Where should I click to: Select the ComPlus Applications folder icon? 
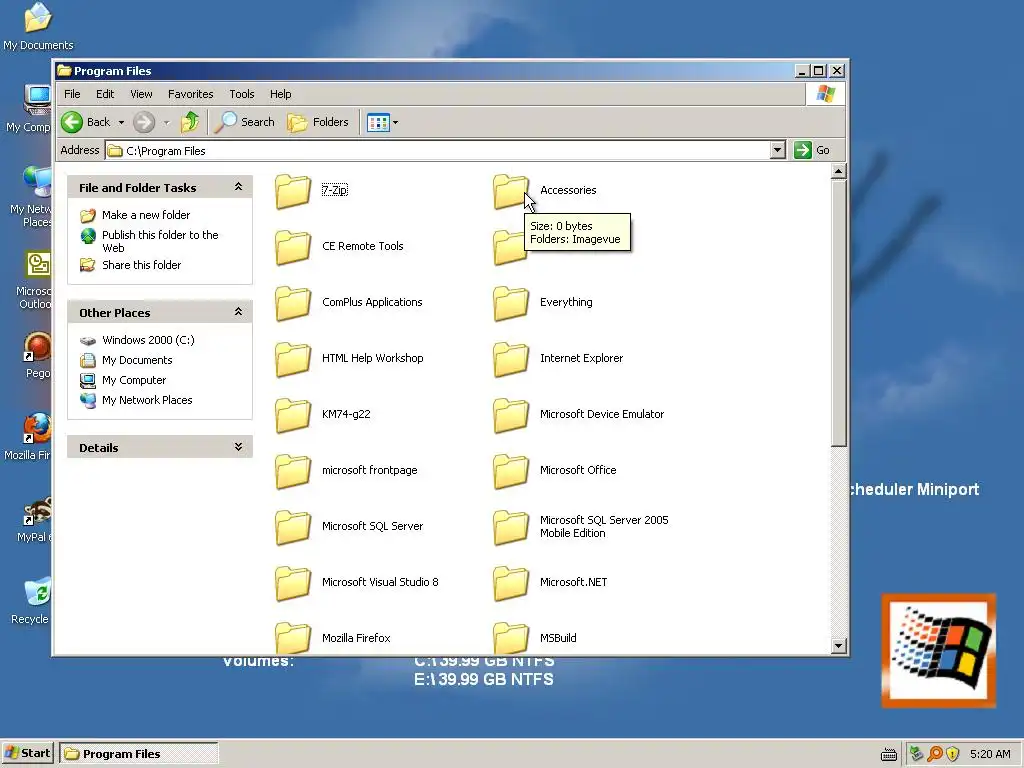click(293, 303)
